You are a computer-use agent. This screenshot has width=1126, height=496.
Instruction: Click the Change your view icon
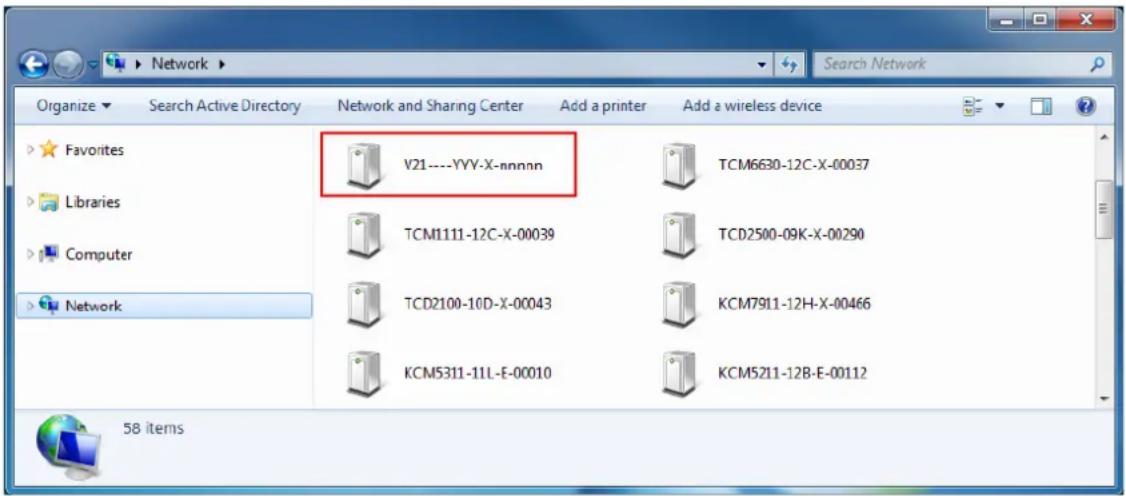coord(972,106)
